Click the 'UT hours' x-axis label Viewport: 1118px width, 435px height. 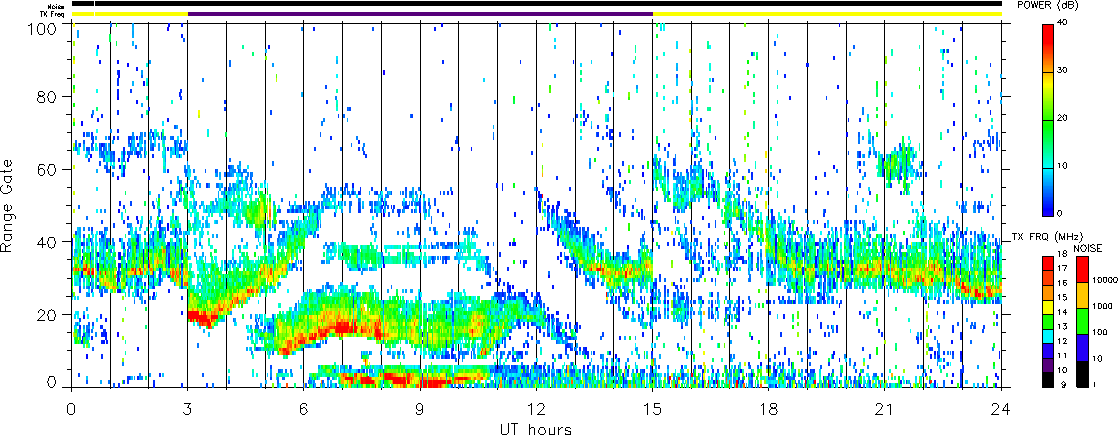[536, 428]
